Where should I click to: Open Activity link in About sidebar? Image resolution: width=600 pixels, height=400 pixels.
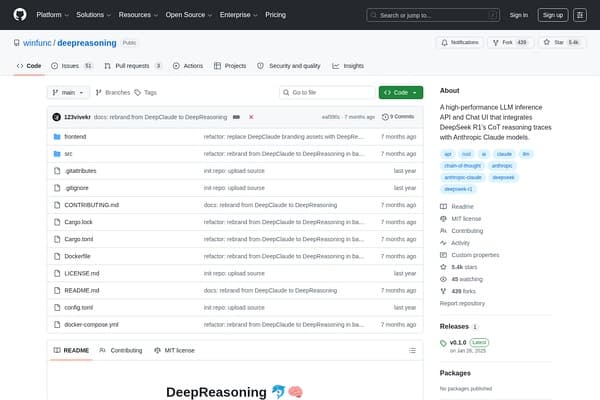coord(455,243)
